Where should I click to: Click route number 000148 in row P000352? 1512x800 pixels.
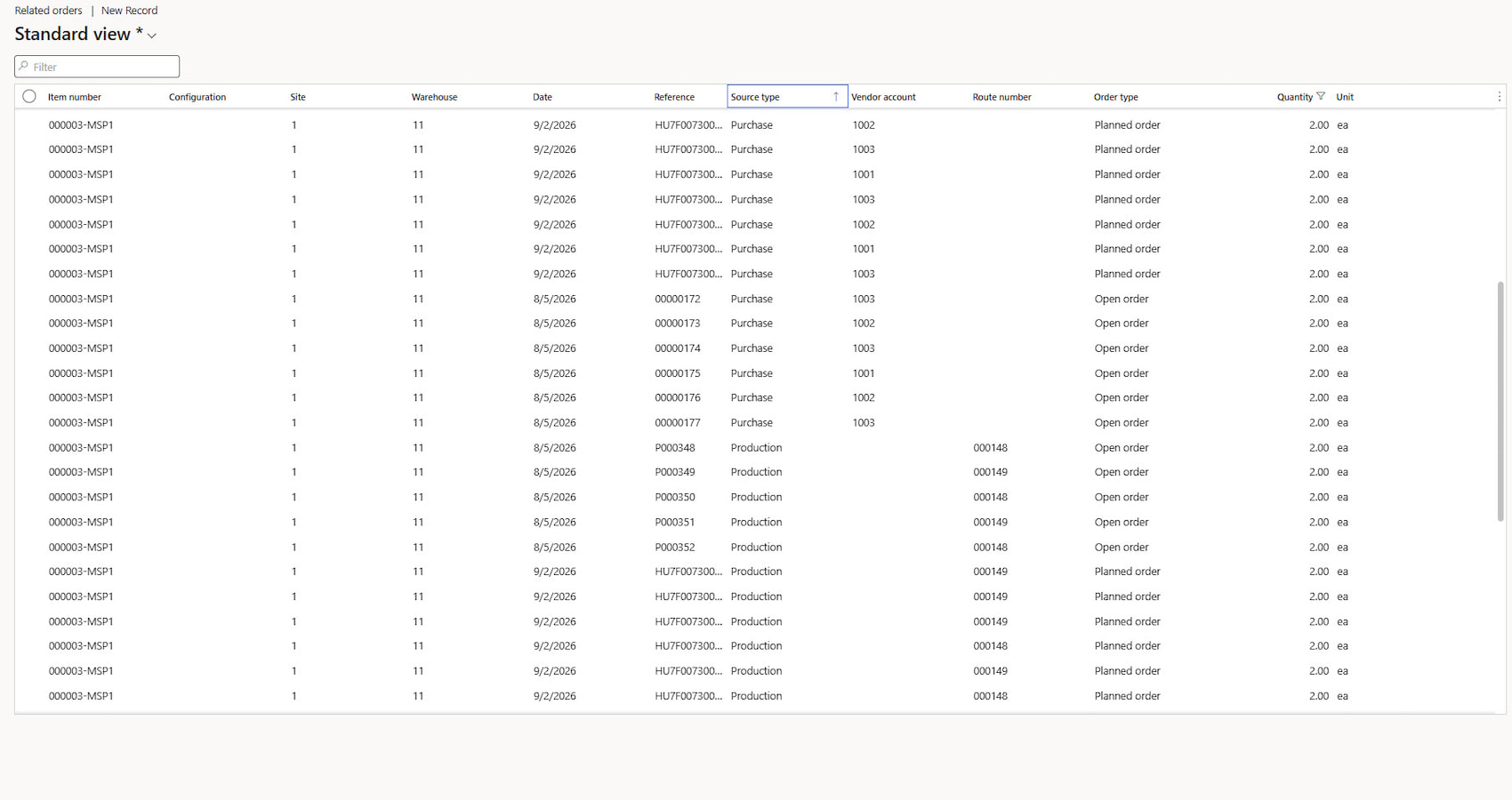(990, 547)
